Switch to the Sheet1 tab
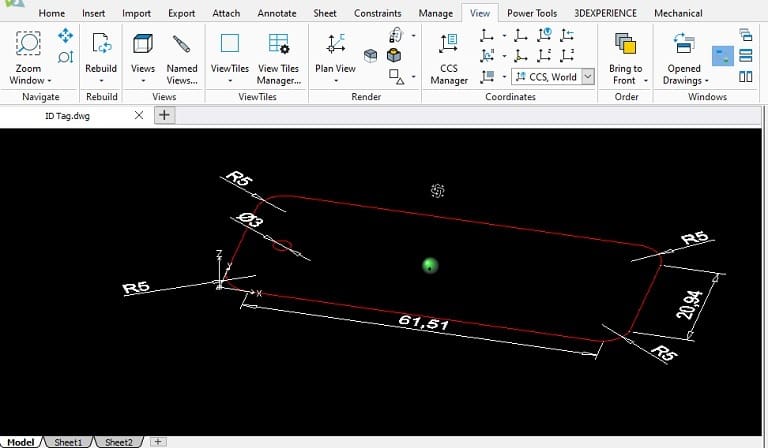The width and height of the screenshot is (768, 448). coord(68,442)
